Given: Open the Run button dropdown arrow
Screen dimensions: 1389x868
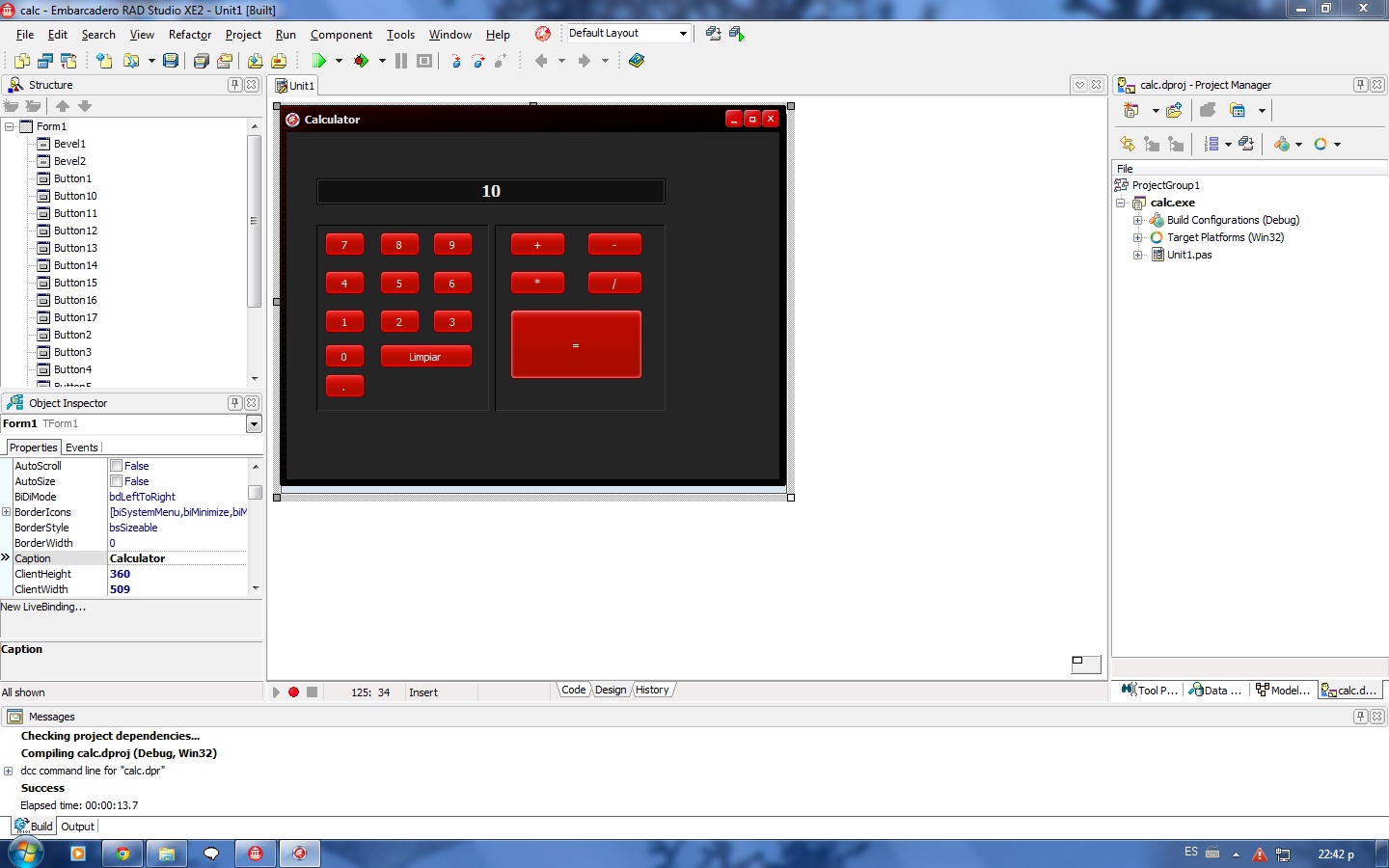Looking at the screenshot, I should 339,61.
